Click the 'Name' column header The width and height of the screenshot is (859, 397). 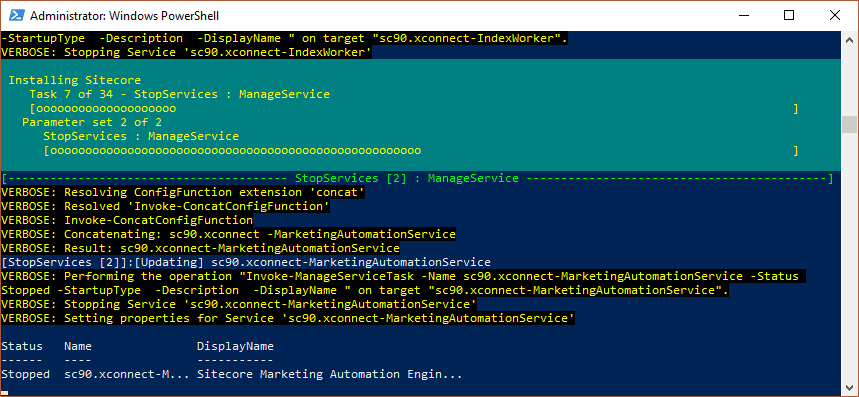click(78, 346)
